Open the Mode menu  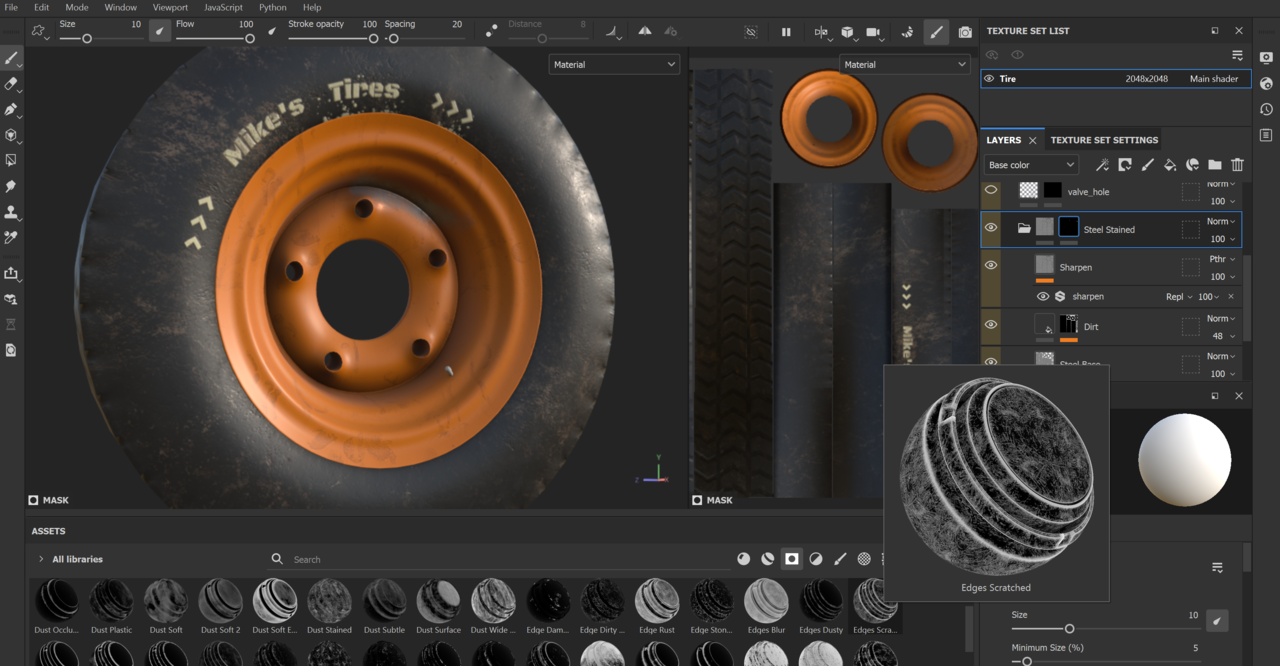(77, 7)
